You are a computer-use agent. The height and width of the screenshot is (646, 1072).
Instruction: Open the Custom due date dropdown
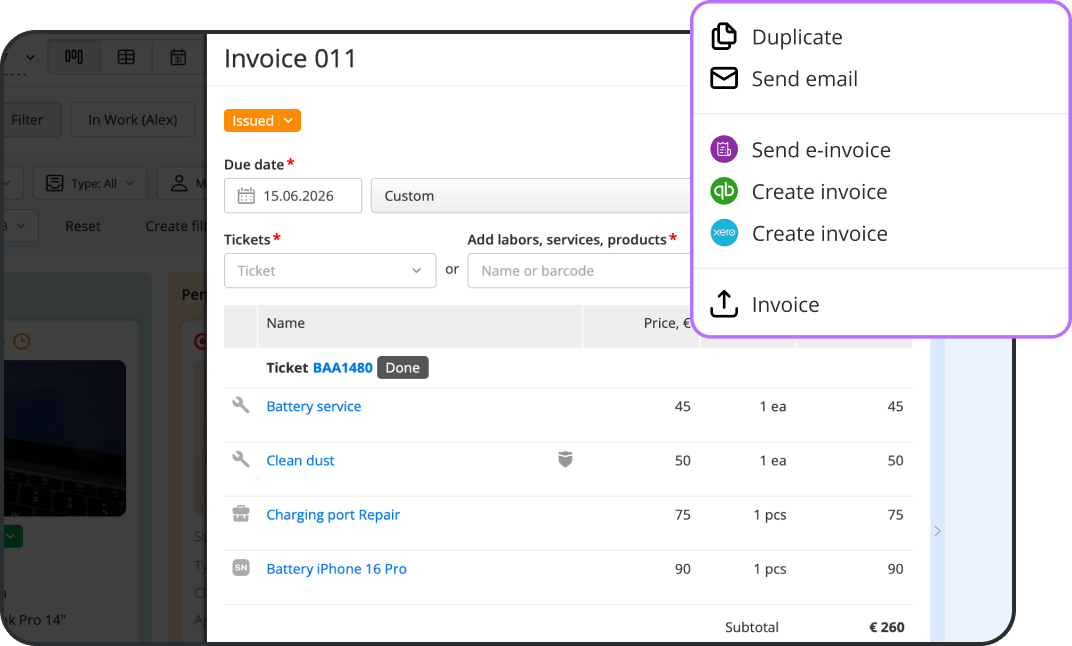531,196
